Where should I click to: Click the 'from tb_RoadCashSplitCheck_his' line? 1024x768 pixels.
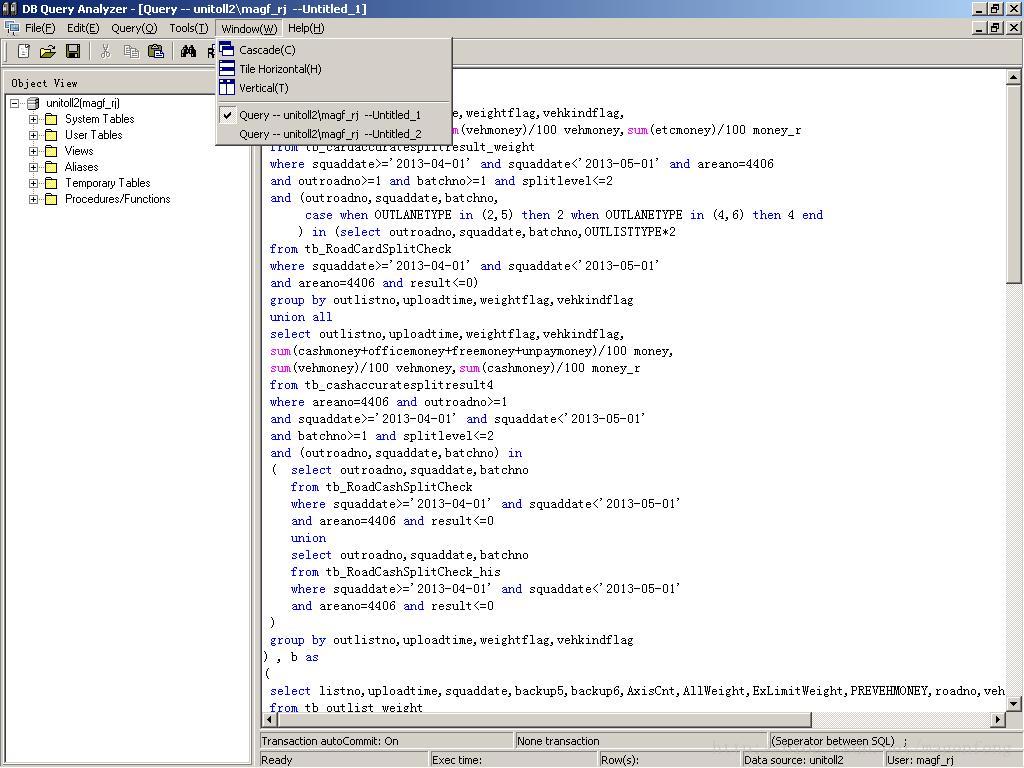396,572
